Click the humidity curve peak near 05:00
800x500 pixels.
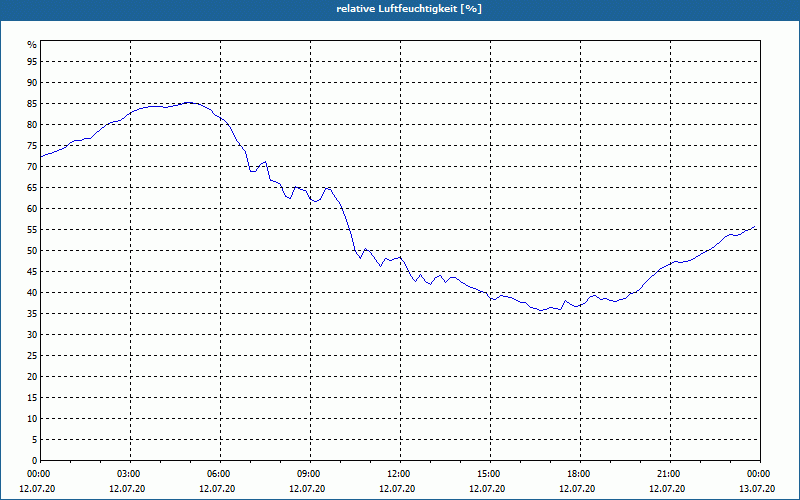coord(188,103)
